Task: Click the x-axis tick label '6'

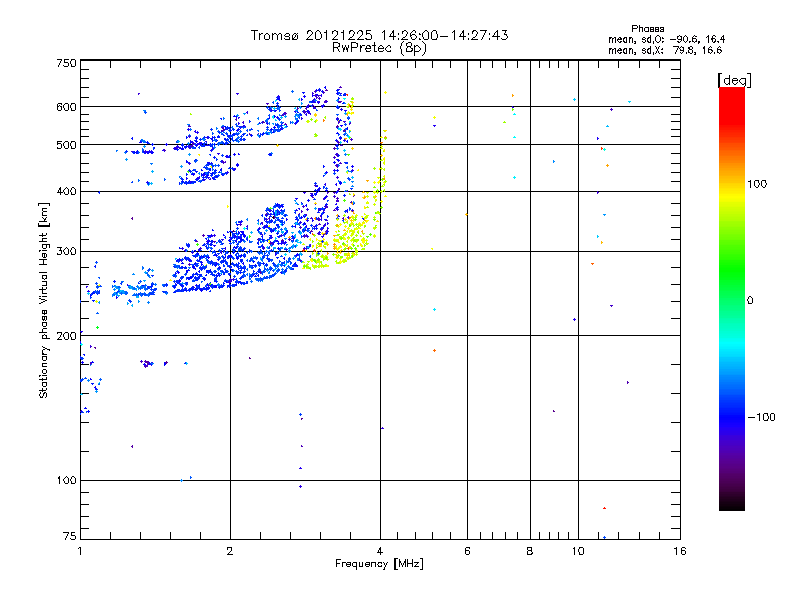Action: click(x=467, y=551)
